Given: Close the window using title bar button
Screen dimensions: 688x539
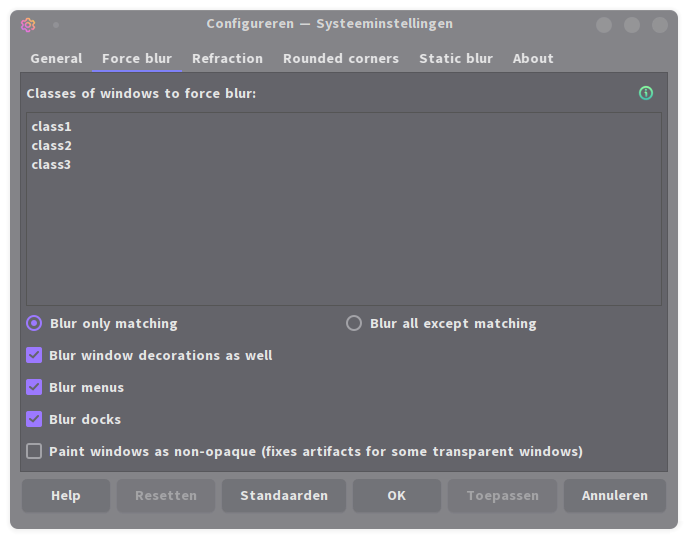Looking at the screenshot, I should 660,24.
